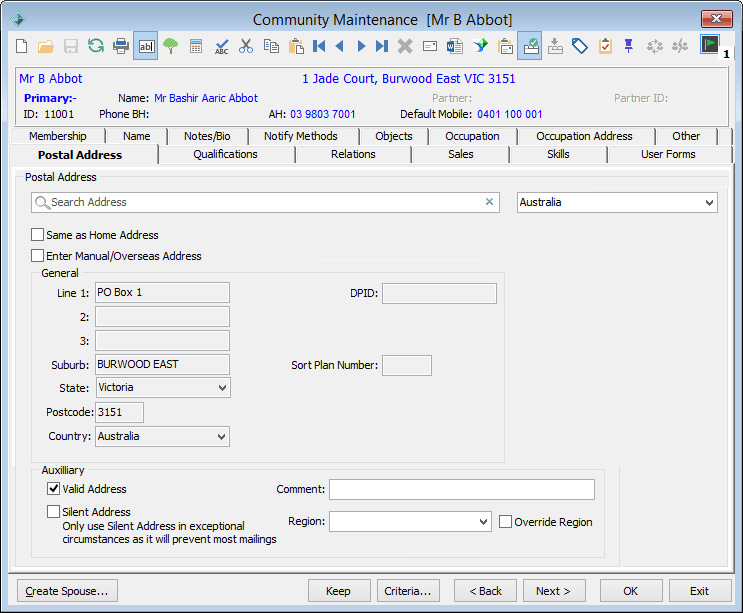Click the download tray icon
The width and height of the screenshot is (743, 613).
click(555, 46)
